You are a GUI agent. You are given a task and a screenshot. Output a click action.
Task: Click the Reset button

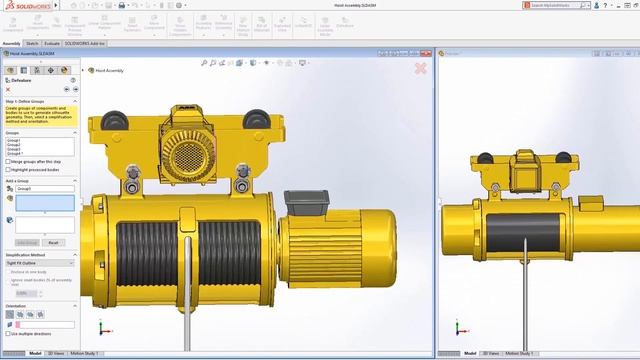(x=53, y=242)
